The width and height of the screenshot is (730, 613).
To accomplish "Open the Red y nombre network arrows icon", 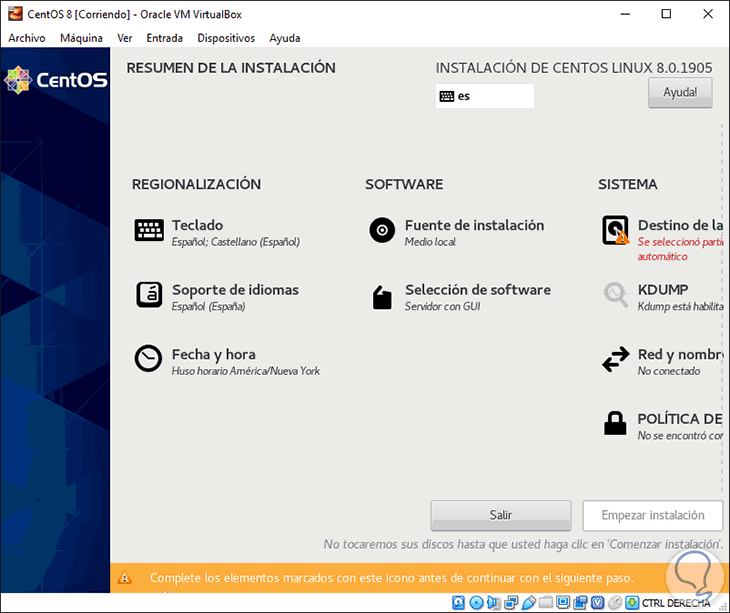I will 615,359.
